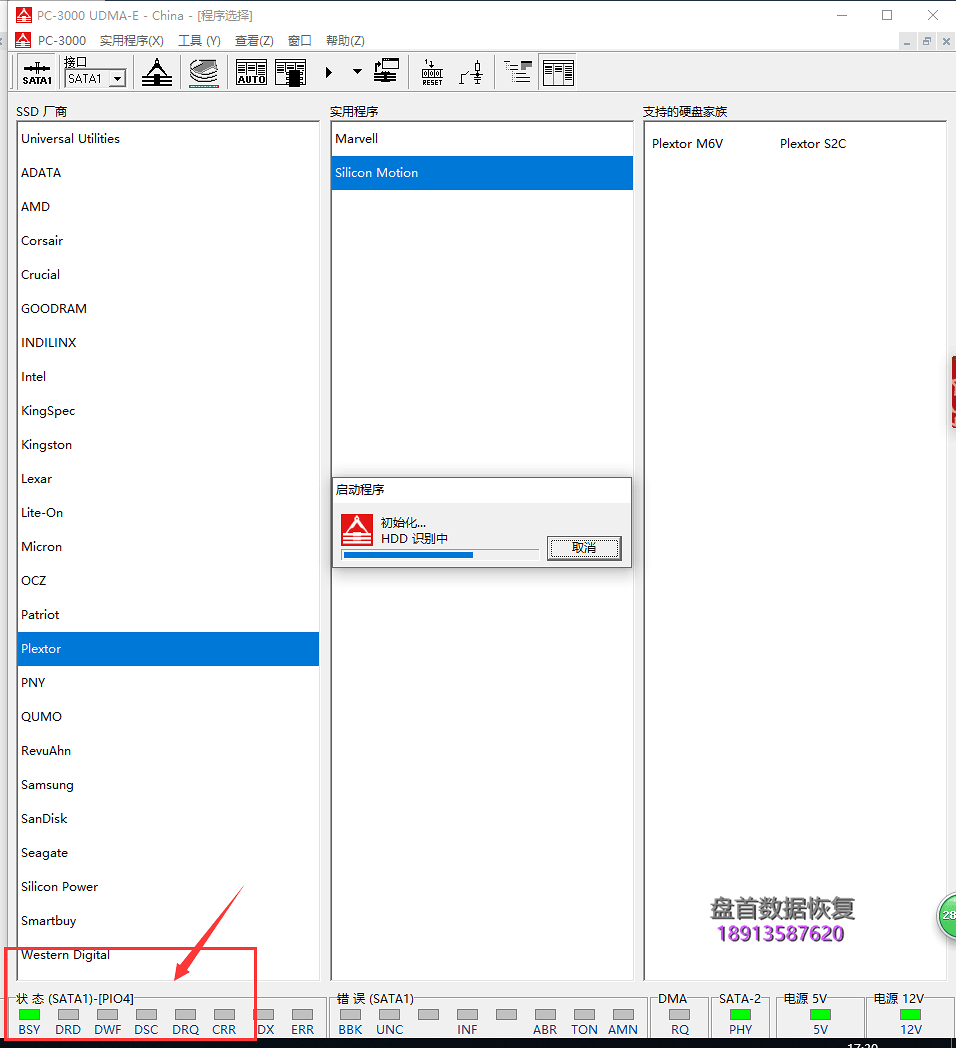
Task: Select KingSpec in SSD vendor list
Action: [x=168, y=411]
